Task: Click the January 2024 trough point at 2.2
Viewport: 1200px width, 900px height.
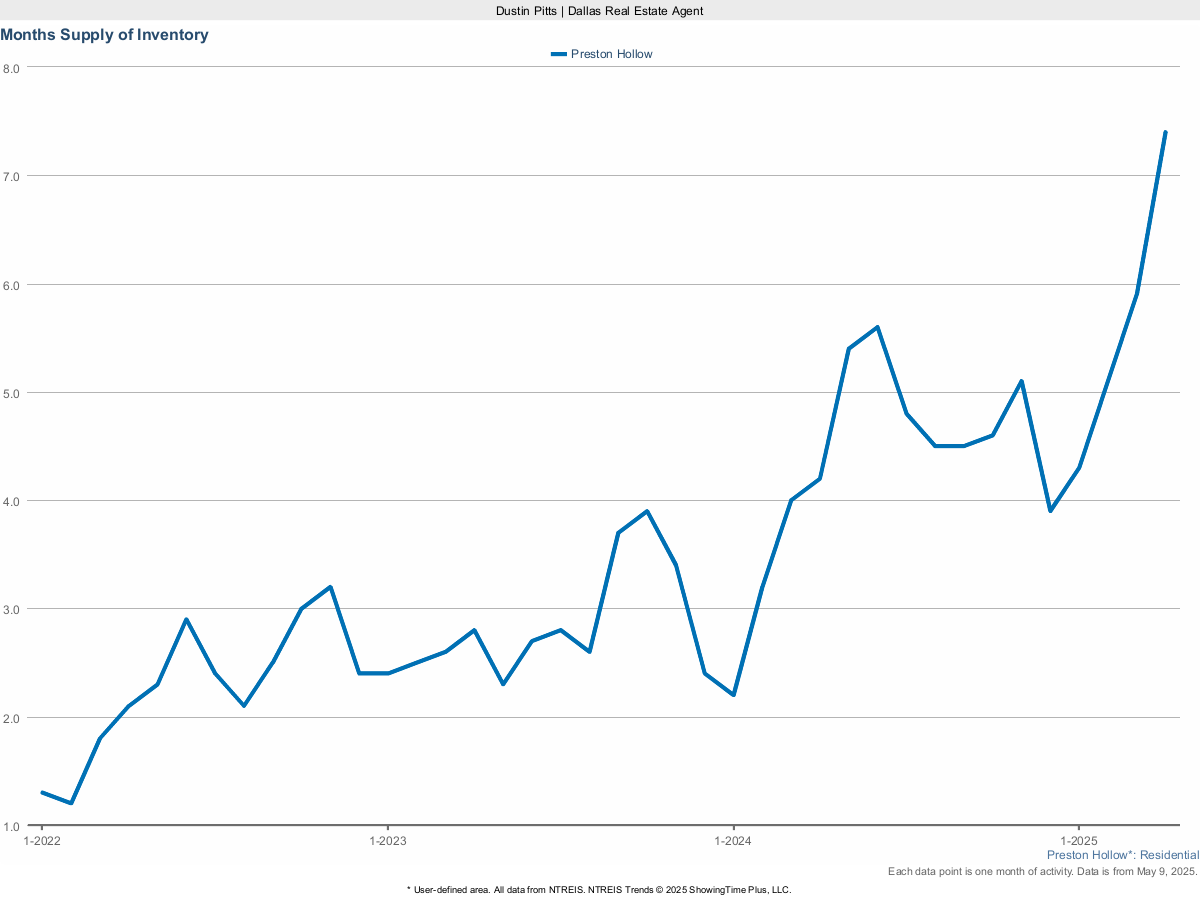Action: 733,695
